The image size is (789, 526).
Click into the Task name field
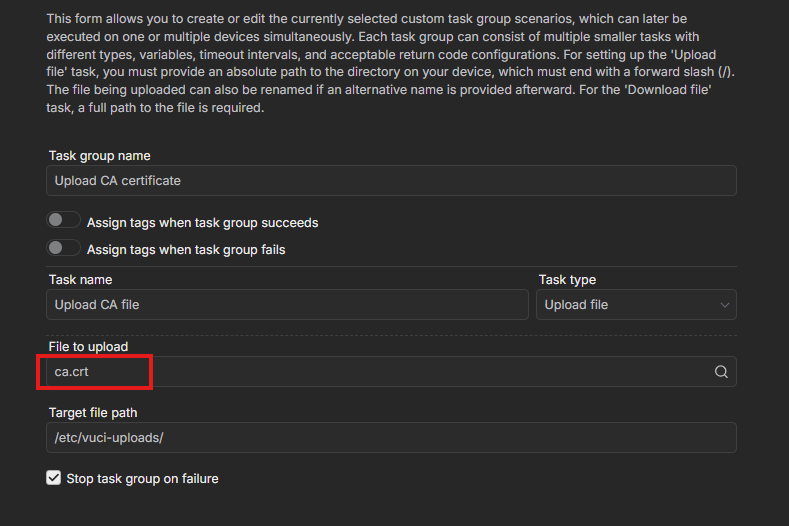[x=288, y=305]
